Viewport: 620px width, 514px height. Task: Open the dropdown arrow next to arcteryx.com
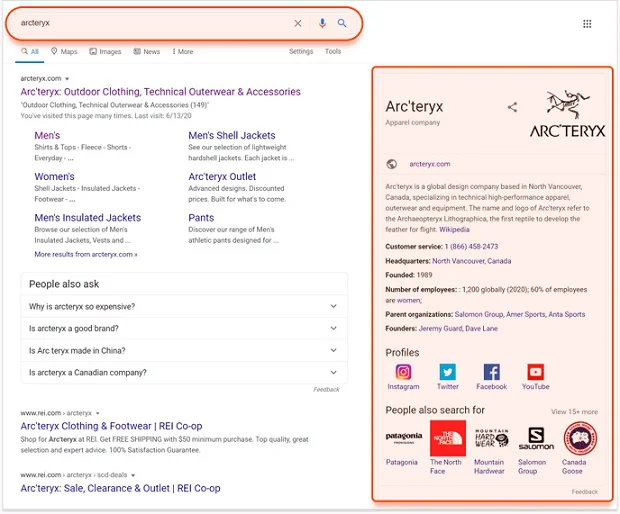67,79
